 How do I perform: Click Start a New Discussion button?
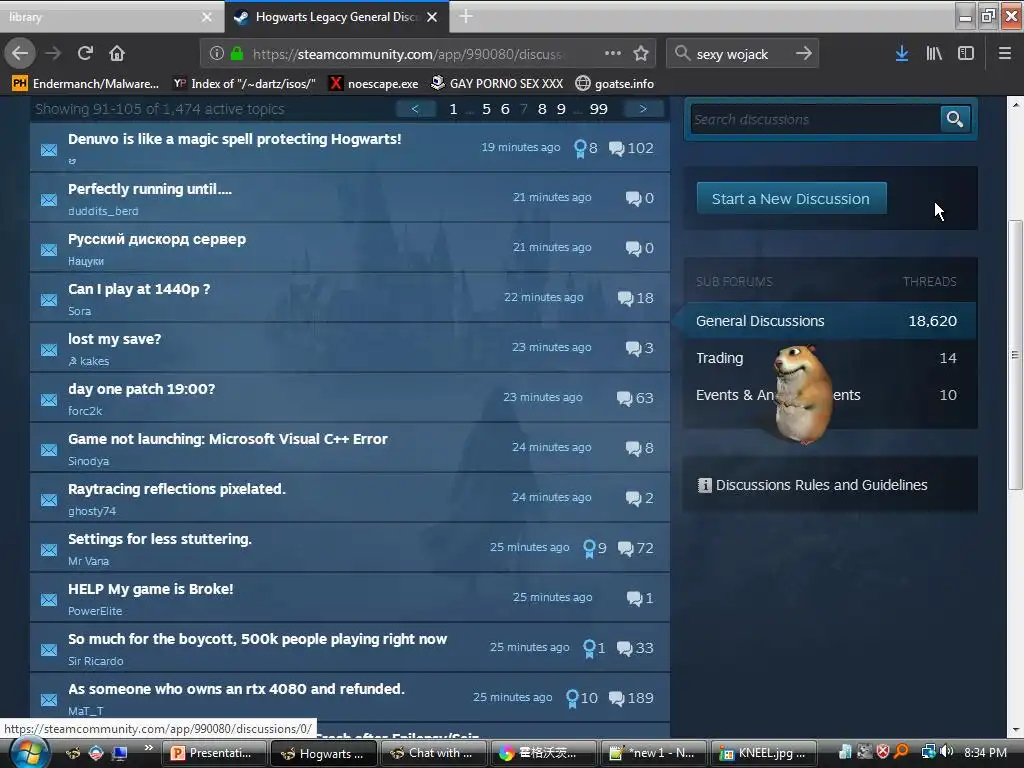tap(791, 199)
